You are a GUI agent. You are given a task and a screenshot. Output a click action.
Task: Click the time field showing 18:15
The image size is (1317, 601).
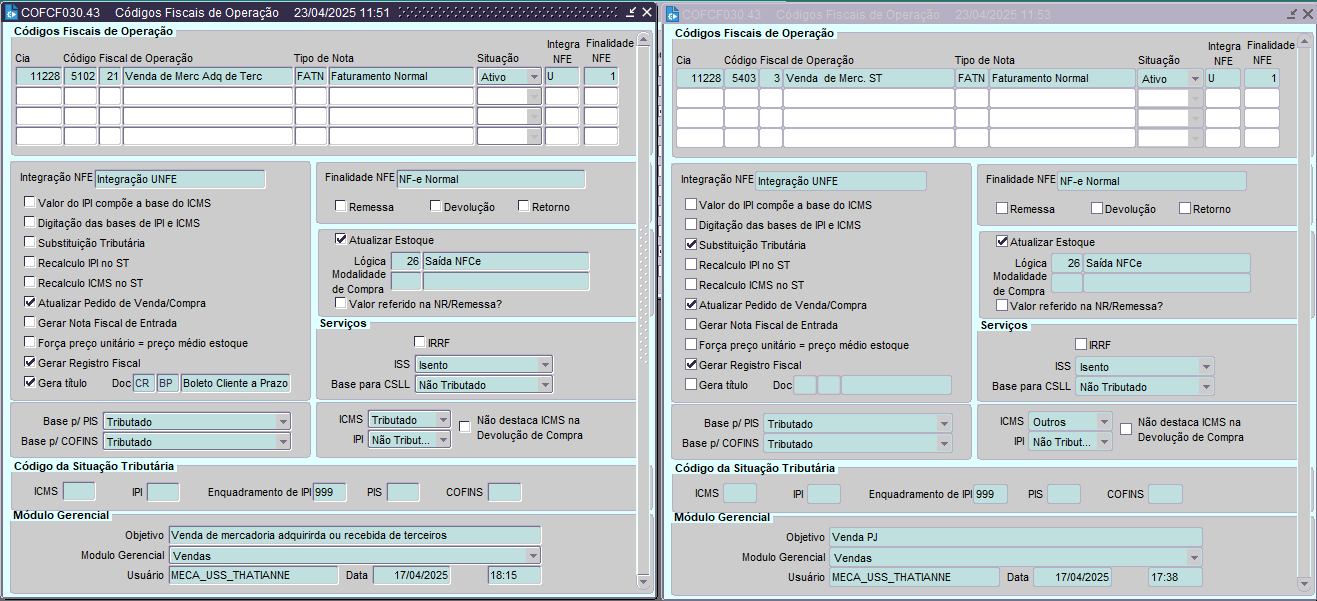[x=514, y=575]
